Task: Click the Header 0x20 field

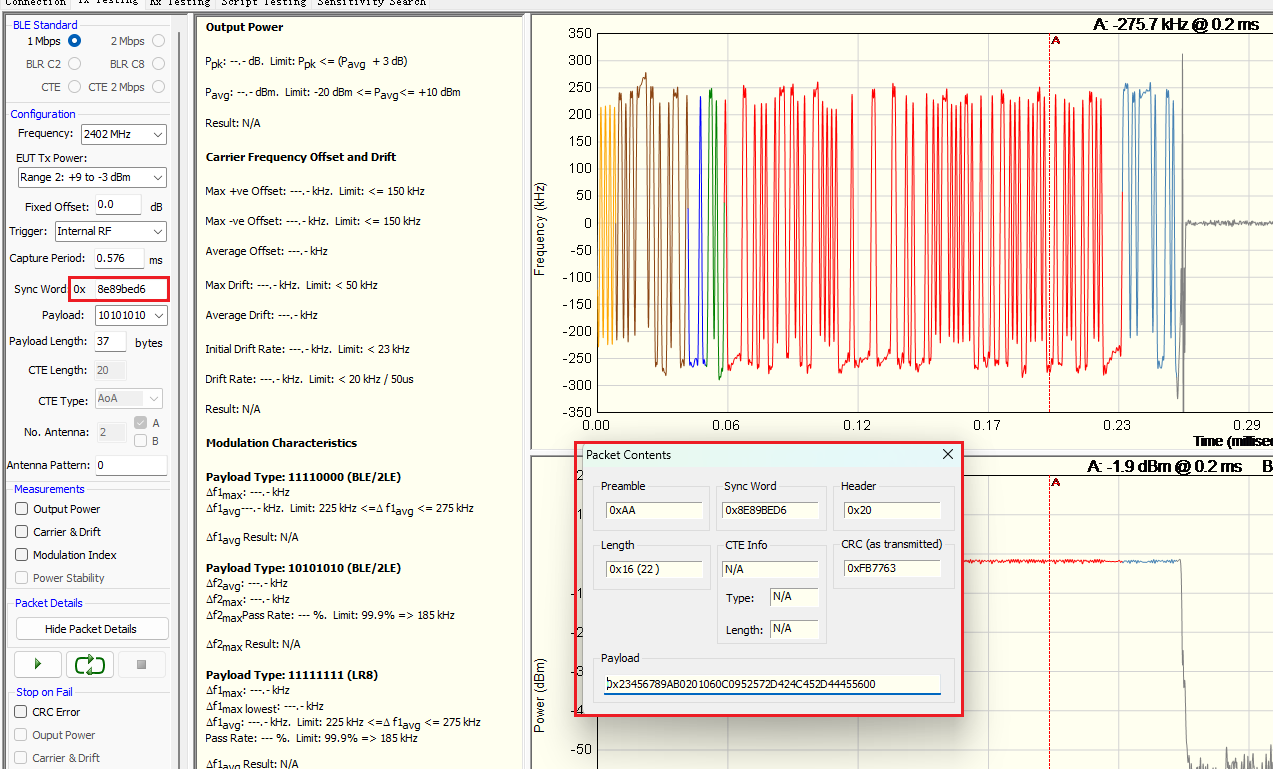Action: [893, 510]
